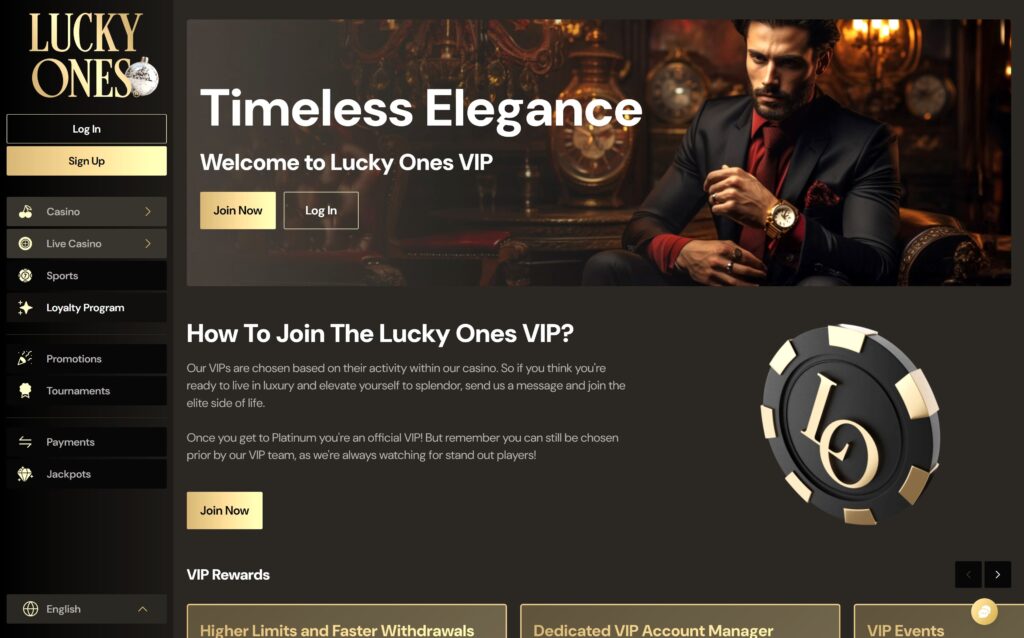Go to the Promotions menu item
Viewport: 1024px width, 638px height.
tap(86, 359)
